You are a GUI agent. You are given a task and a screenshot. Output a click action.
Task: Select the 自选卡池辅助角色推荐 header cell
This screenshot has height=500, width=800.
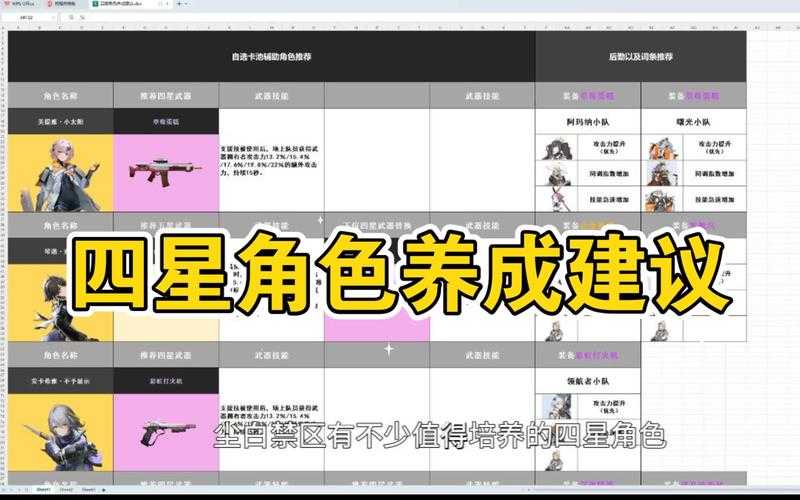coord(271,56)
